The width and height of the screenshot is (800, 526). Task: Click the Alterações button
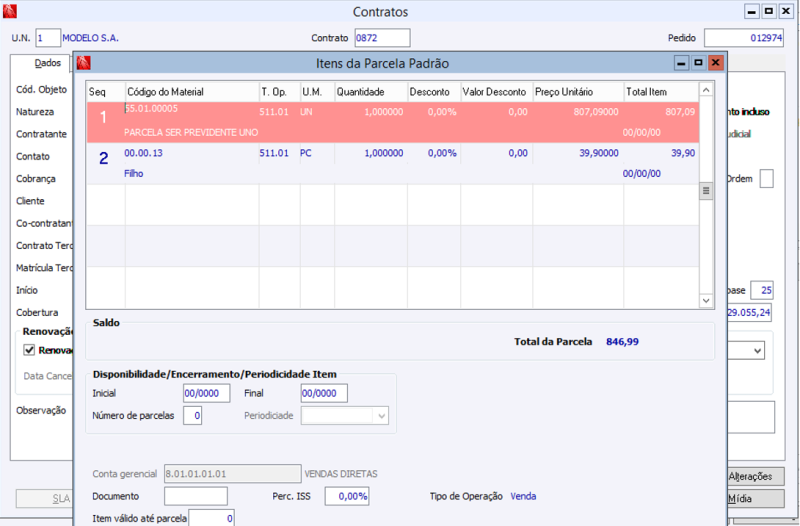click(755, 476)
